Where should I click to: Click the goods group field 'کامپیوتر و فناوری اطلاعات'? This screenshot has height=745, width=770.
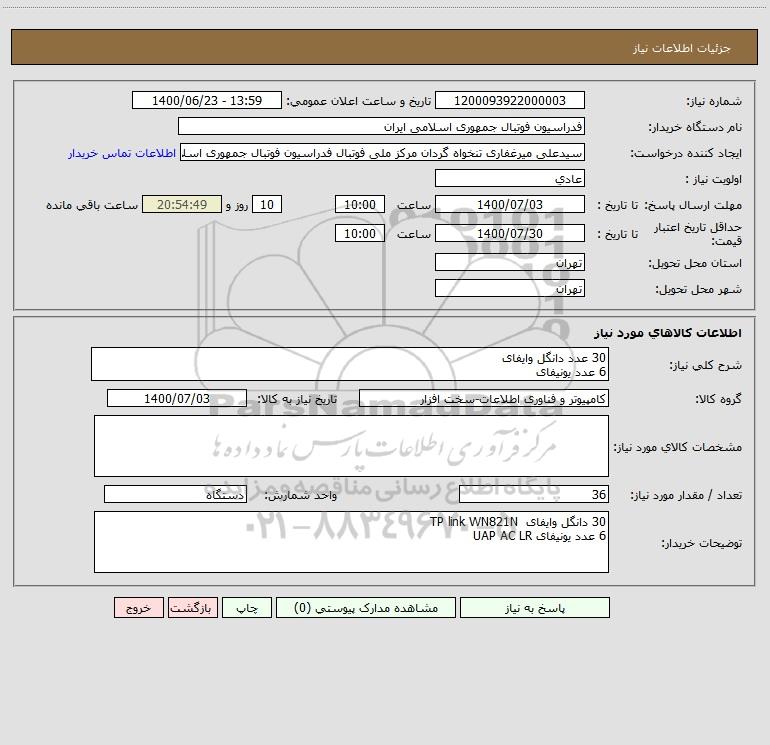point(484,398)
